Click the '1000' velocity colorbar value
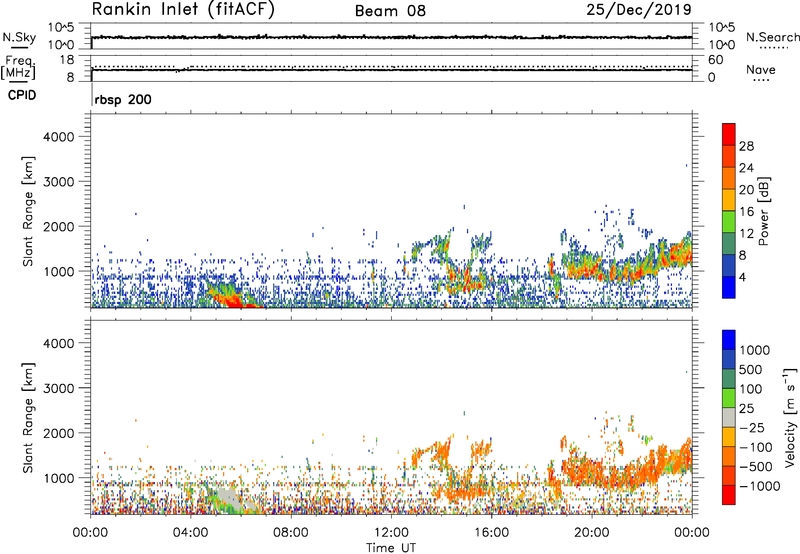This screenshot has height=554, width=800. click(x=755, y=350)
